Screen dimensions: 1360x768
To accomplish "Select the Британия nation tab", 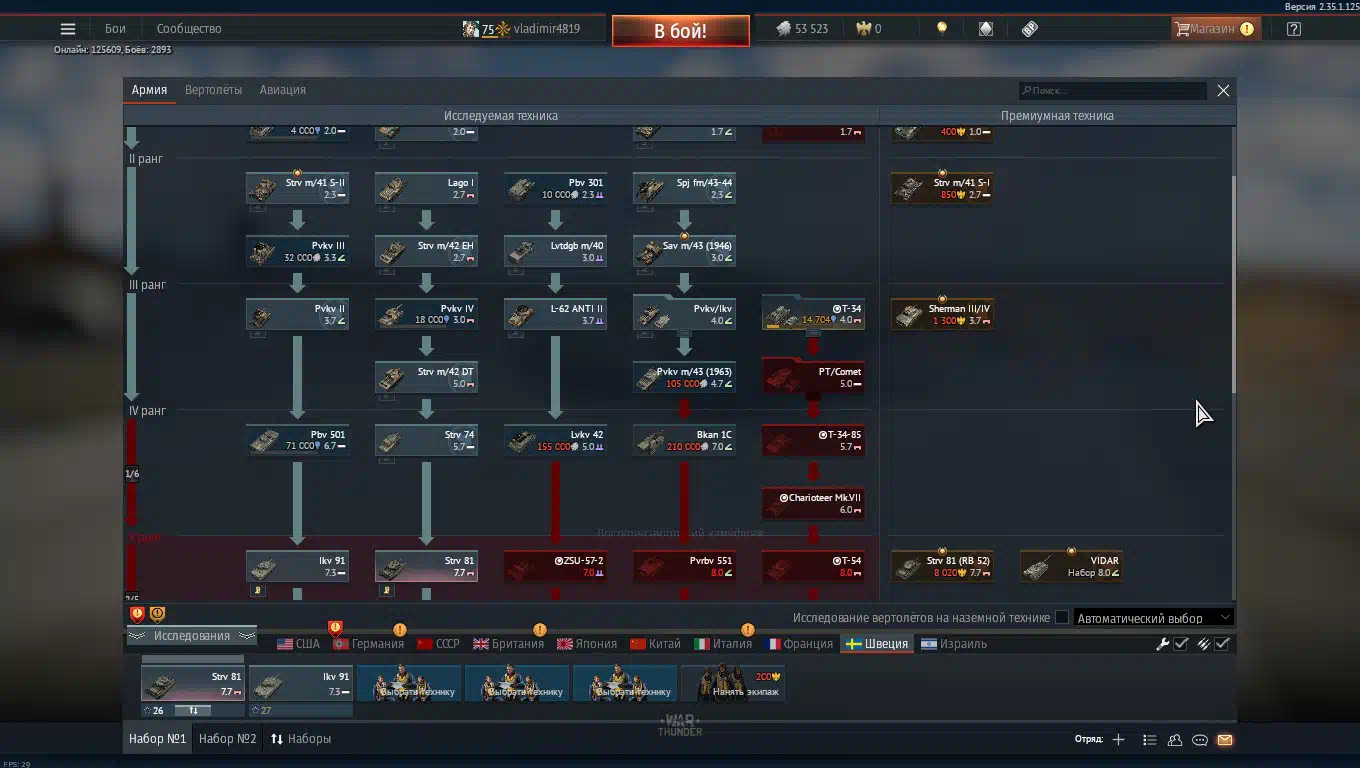I will pyautogui.click(x=509, y=644).
